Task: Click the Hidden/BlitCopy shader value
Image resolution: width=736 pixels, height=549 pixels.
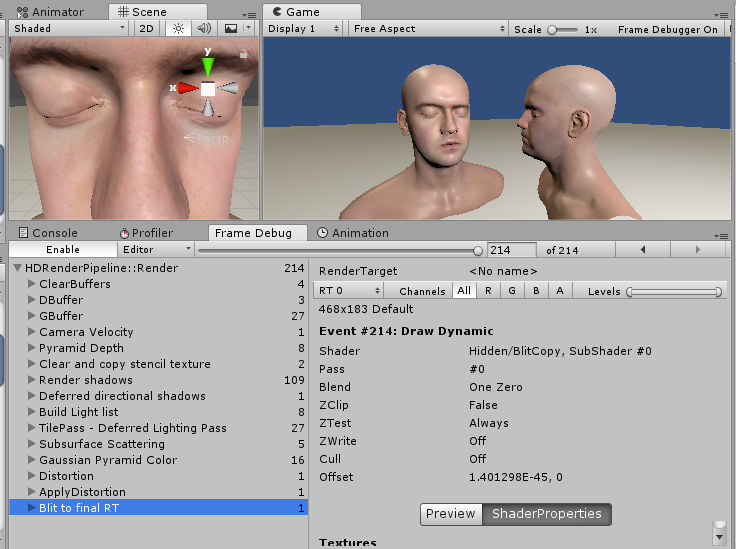Action: [x=560, y=351]
